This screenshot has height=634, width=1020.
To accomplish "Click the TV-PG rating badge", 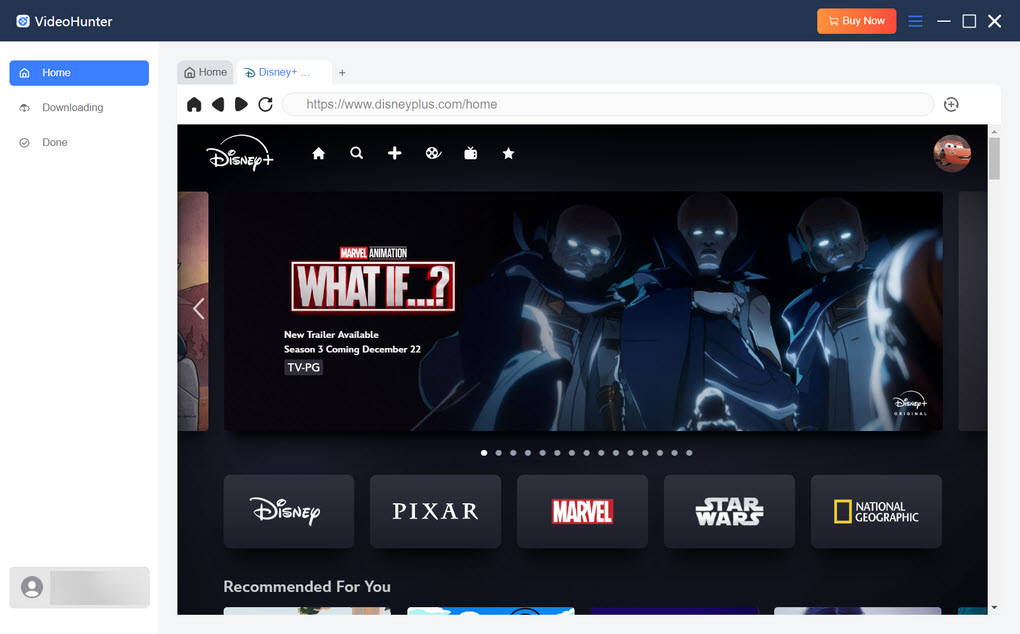I will [x=304, y=367].
